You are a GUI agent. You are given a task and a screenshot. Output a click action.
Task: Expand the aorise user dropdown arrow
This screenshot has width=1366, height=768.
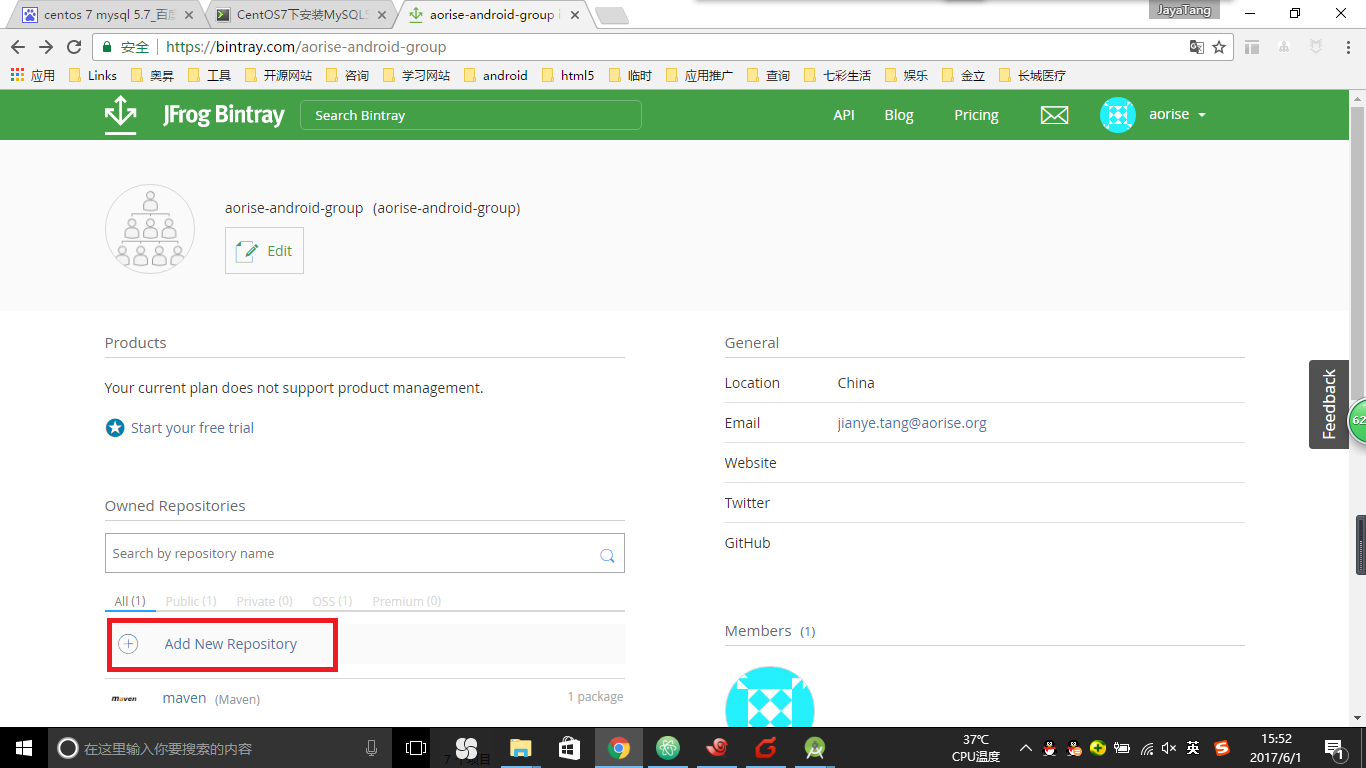point(1202,115)
